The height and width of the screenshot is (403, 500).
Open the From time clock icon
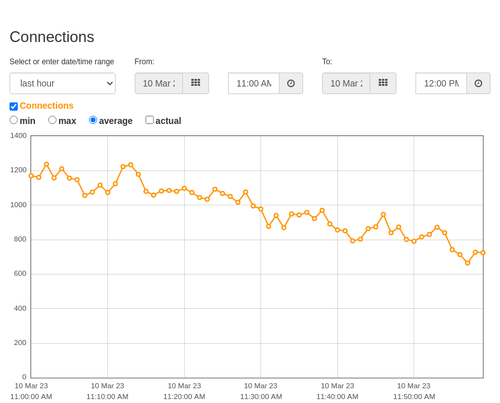pyautogui.click(x=291, y=83)
